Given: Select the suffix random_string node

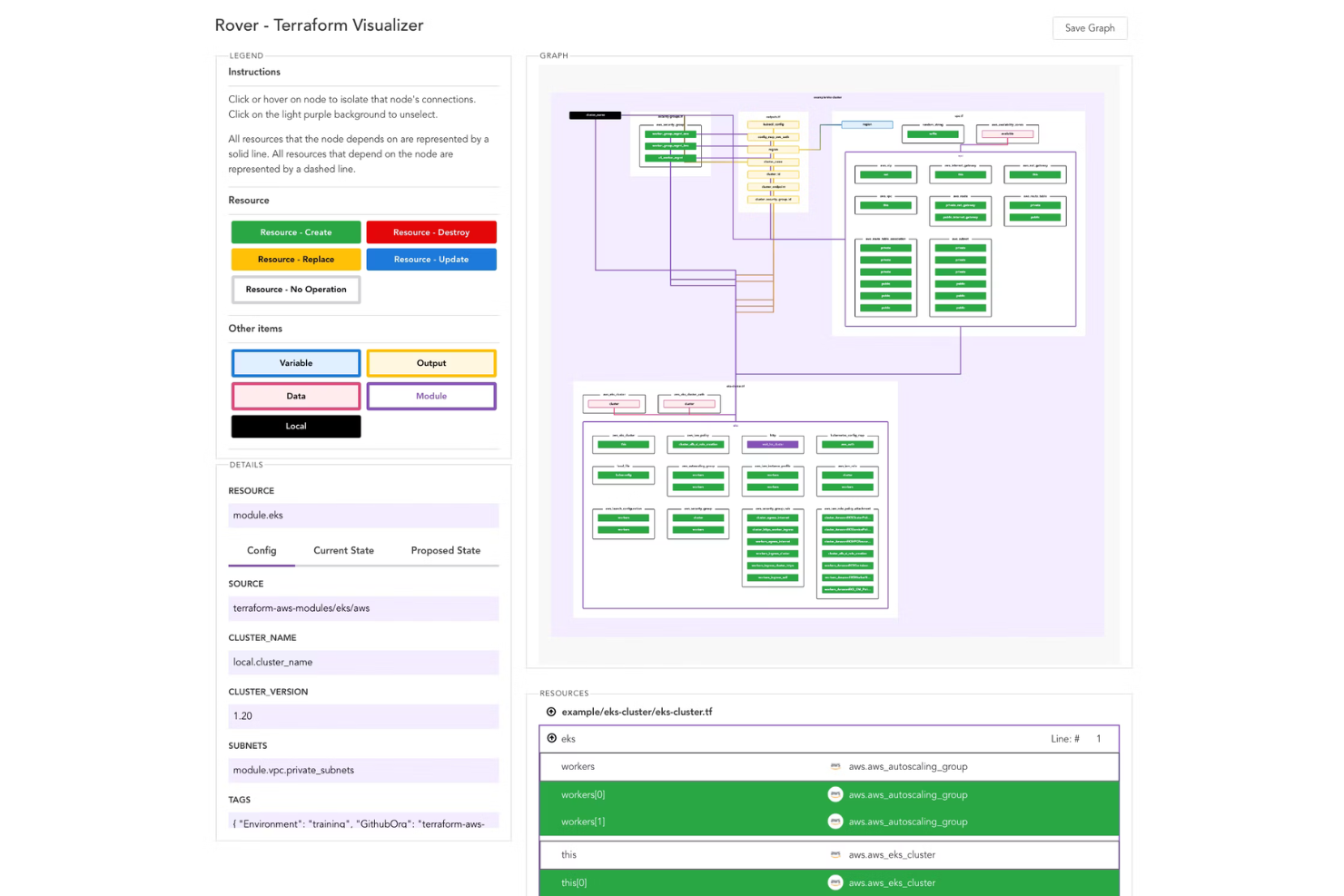Looking at the screenshot, I should (x=932, y=133).
